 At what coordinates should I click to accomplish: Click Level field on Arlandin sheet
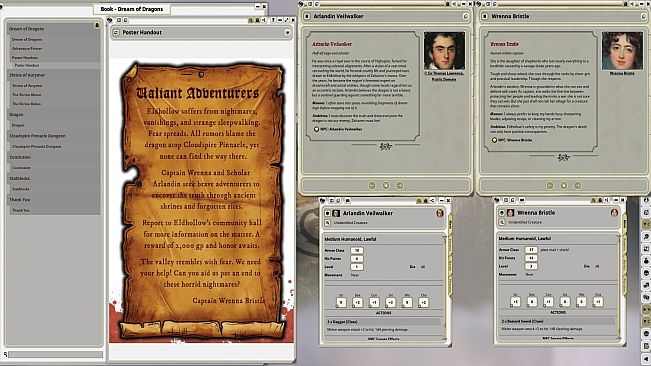click(357, 267)
